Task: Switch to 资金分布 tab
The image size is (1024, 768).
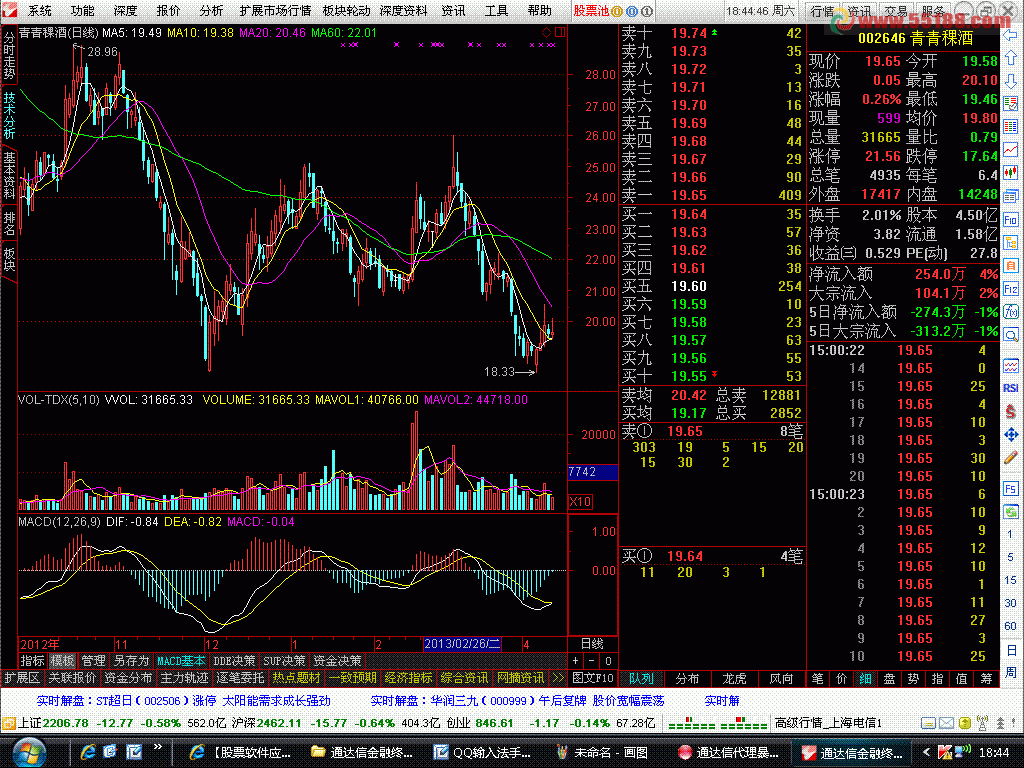Action: [128, 678]
